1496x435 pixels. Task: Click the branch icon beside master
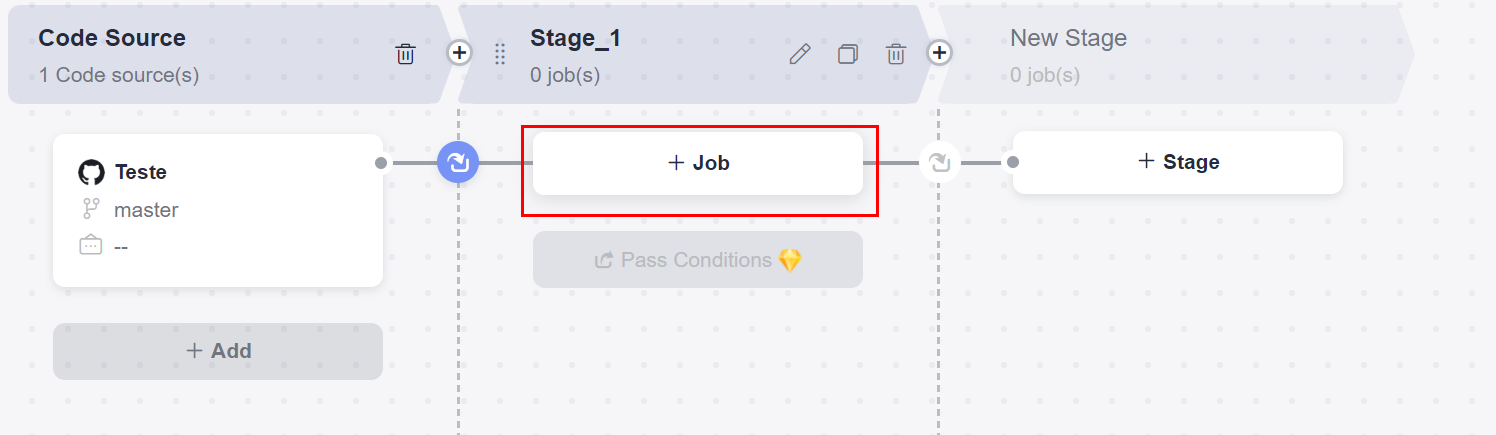(x=91, y=209)
